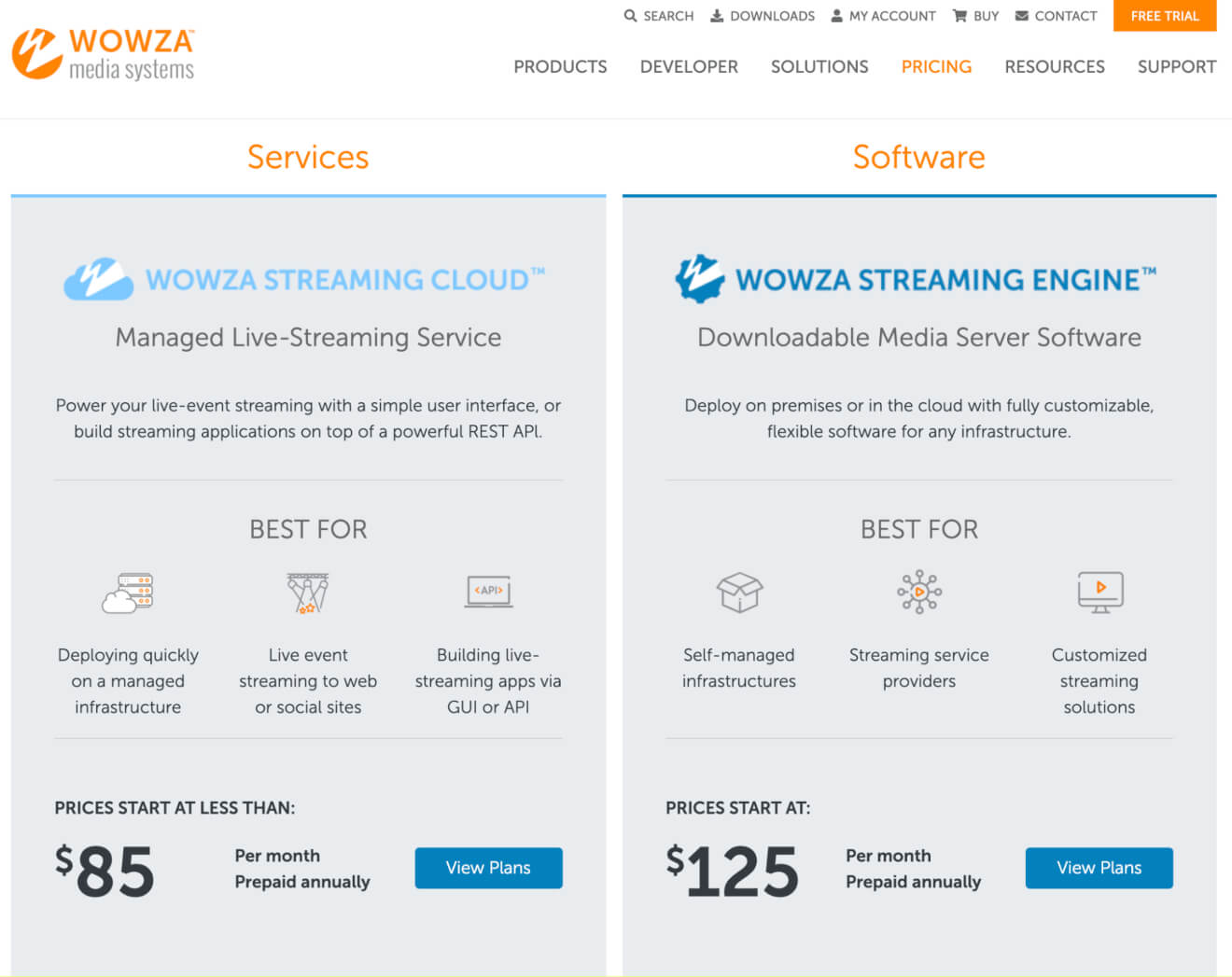This screenshot has width=1232, height=977.
Task: Click the downloads arrow icon
Action: pos(717,16)
